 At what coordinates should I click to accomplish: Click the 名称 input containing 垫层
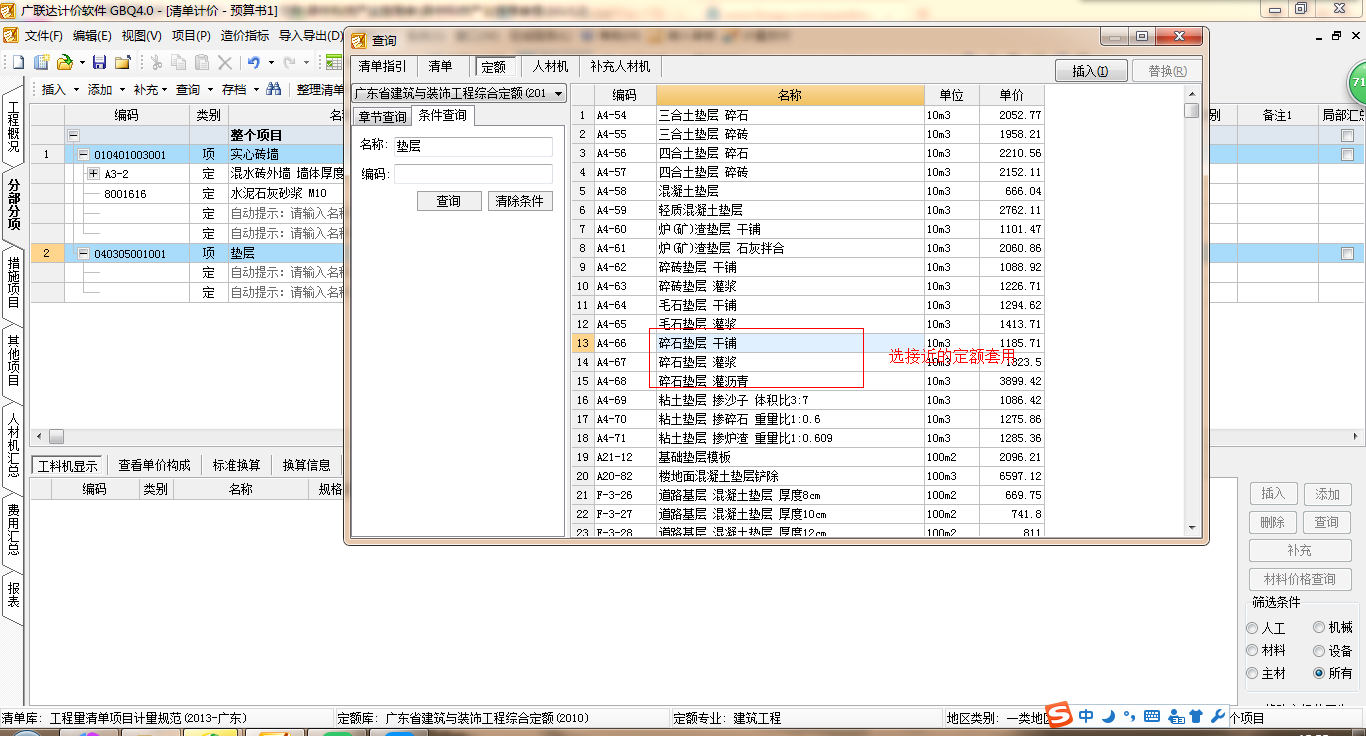click(x=473, y=146)
